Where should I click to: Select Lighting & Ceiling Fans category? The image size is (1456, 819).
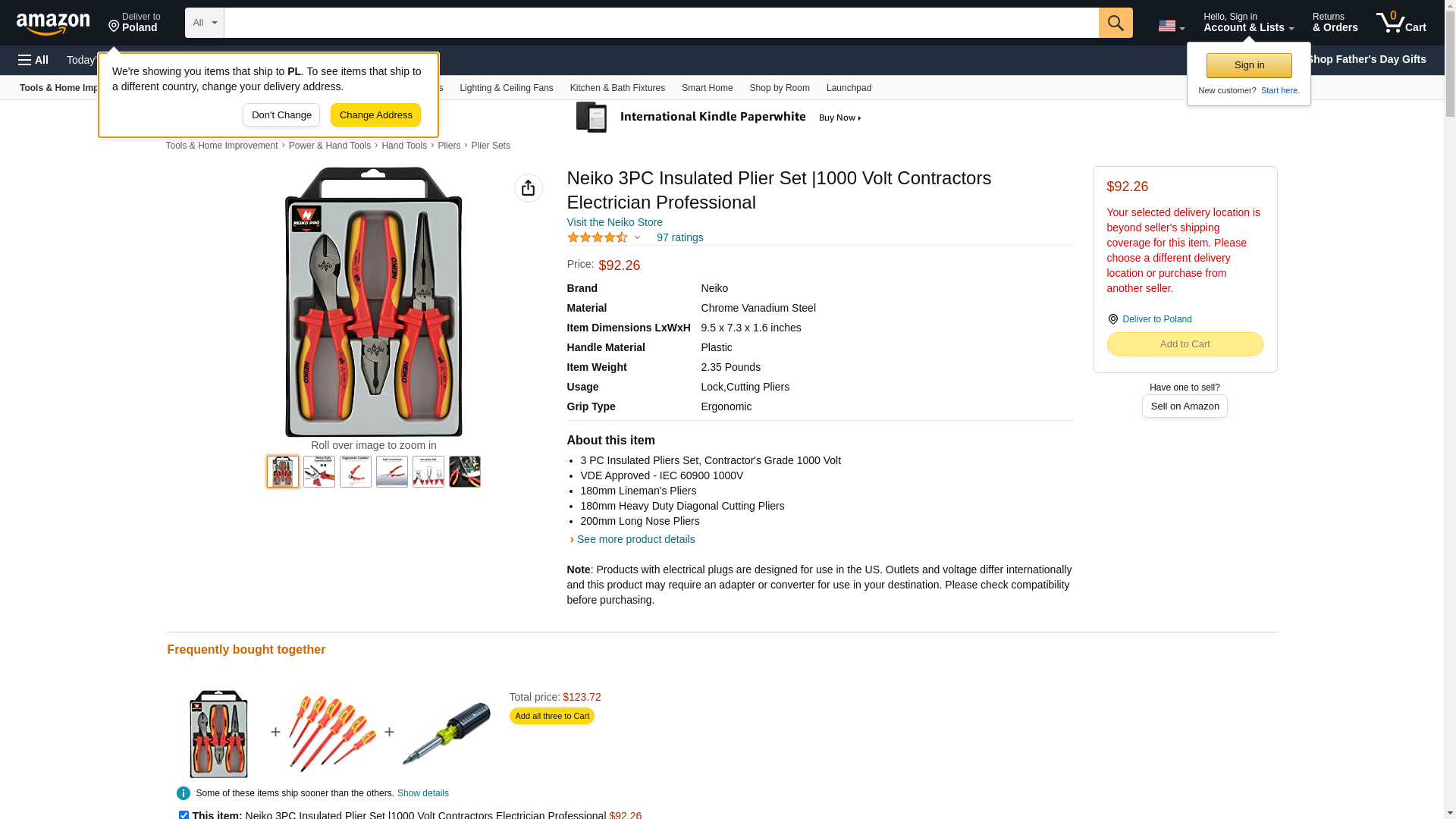[x=506, y=88]
